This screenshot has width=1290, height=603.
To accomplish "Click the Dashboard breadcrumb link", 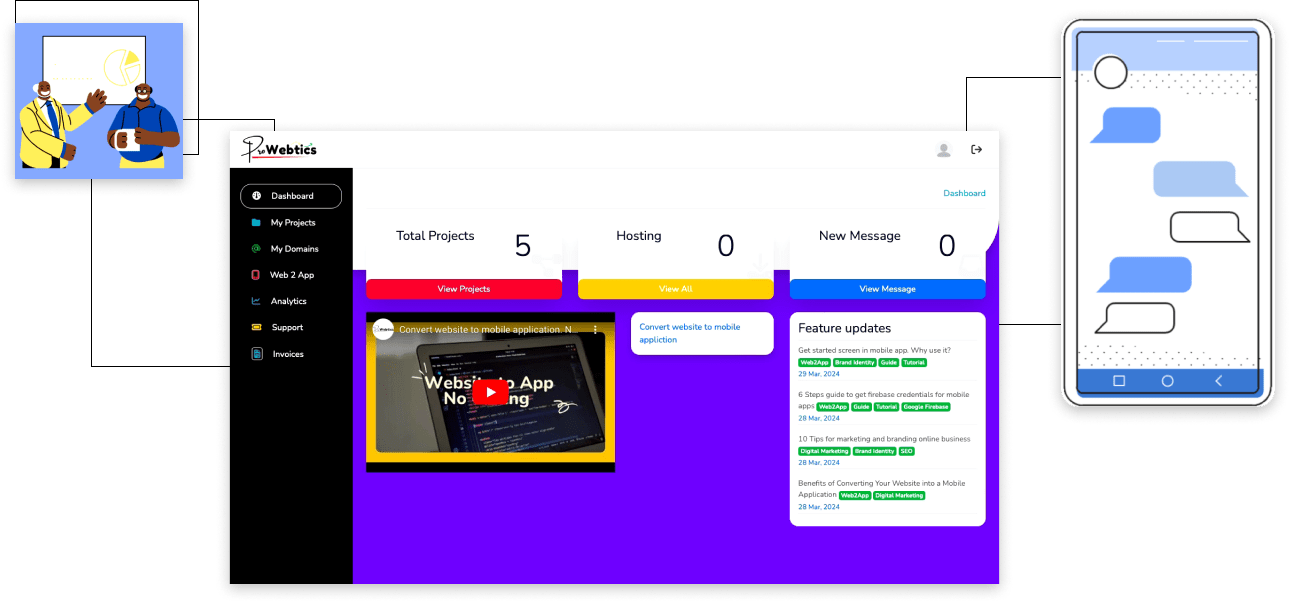I will coord(964,193).
